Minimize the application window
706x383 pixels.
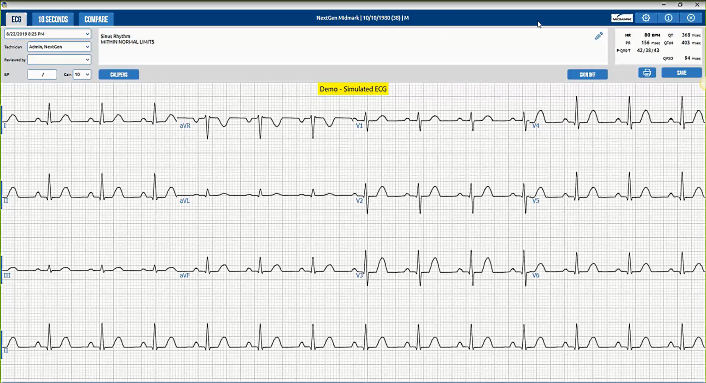pos(664,5)
